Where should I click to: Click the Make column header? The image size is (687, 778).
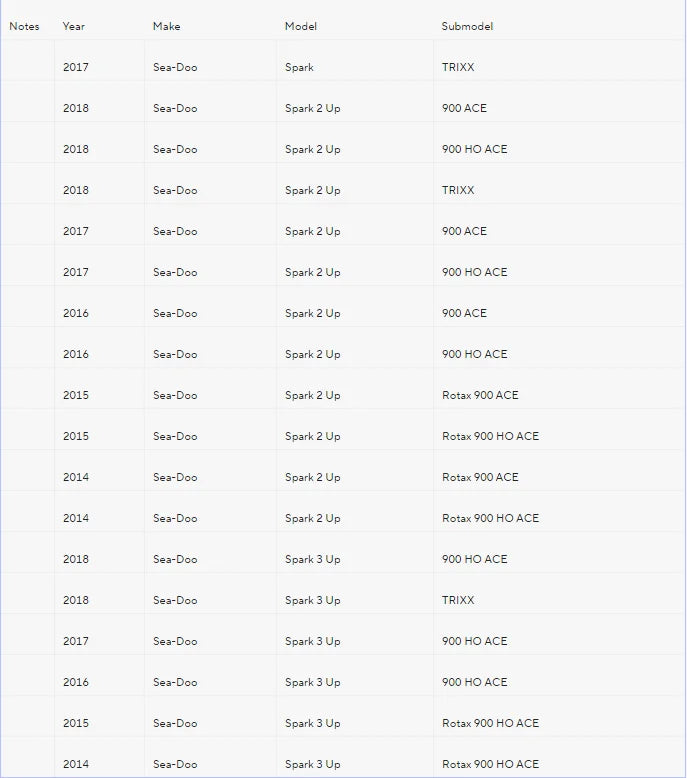(166, 26)
